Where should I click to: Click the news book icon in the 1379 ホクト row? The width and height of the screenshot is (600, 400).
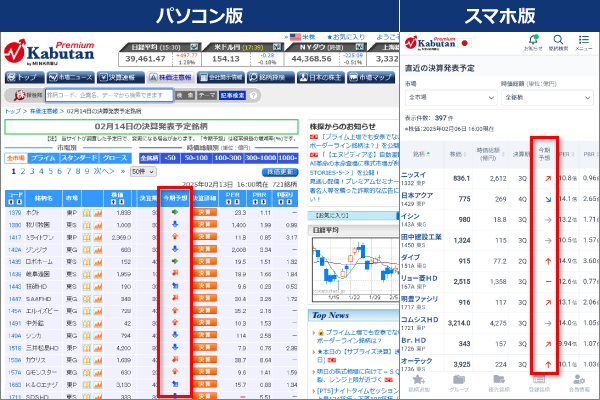coord(87,212)
